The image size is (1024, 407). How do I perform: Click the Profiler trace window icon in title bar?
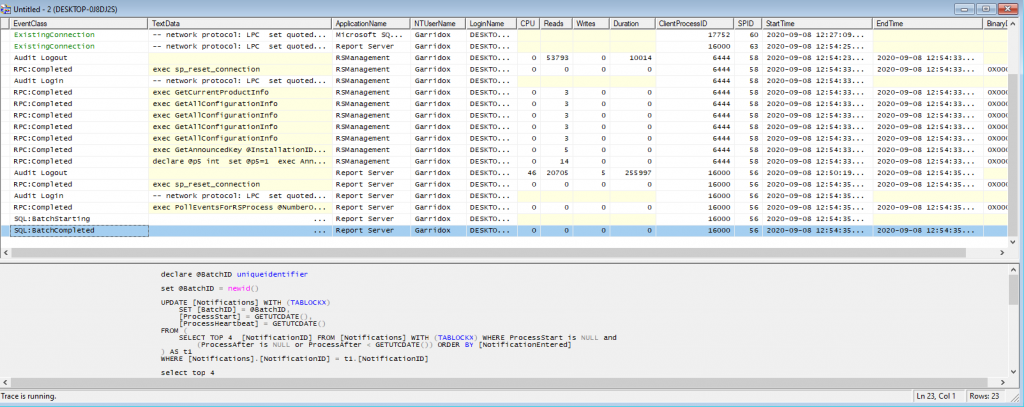tap(6, 8)
